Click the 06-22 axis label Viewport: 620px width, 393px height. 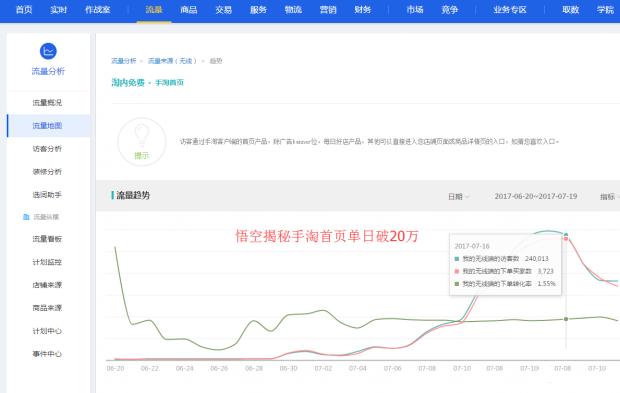[150, 368]
